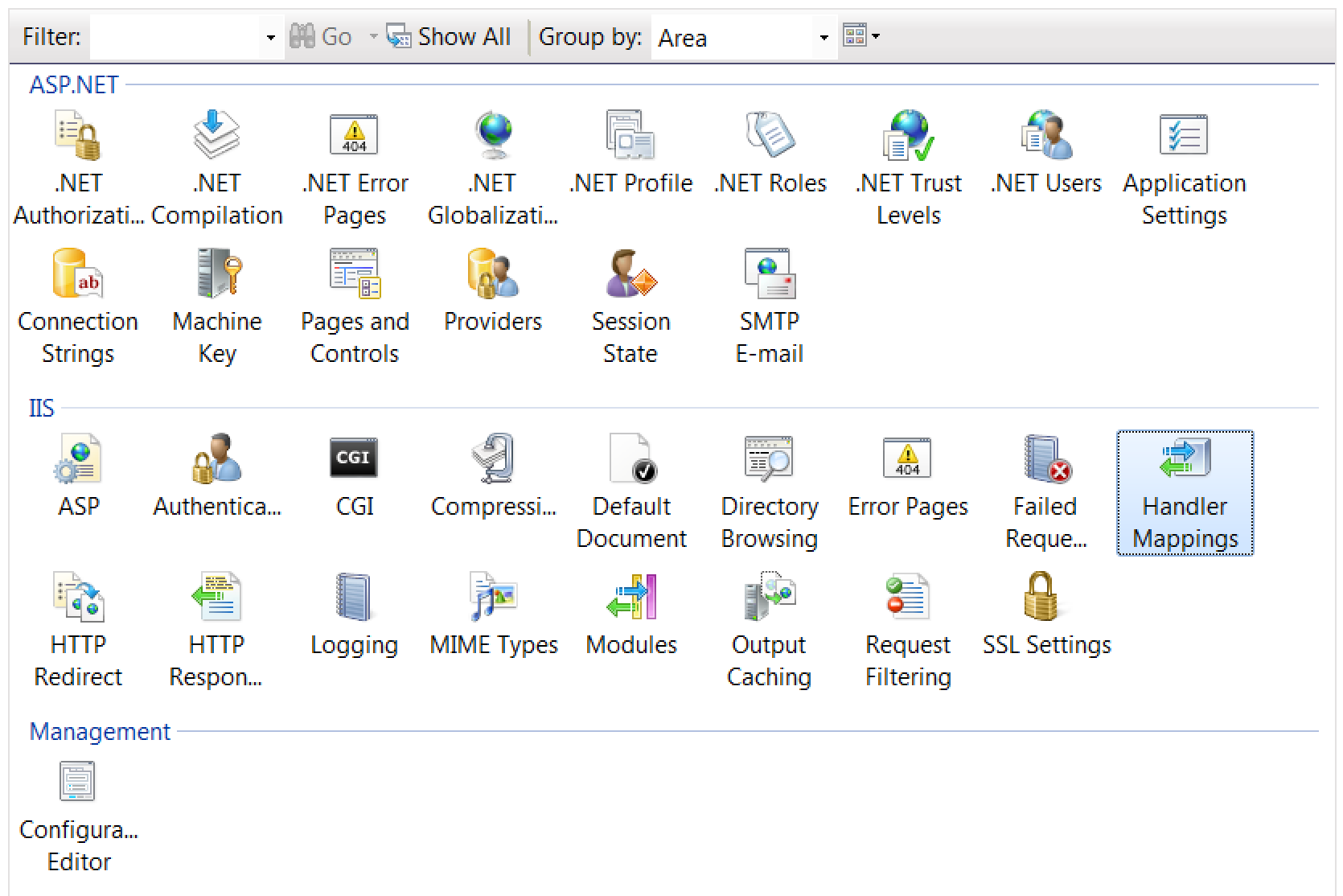Collapse the IIS group header
The image size is (1343, 896).
[42, 408]
